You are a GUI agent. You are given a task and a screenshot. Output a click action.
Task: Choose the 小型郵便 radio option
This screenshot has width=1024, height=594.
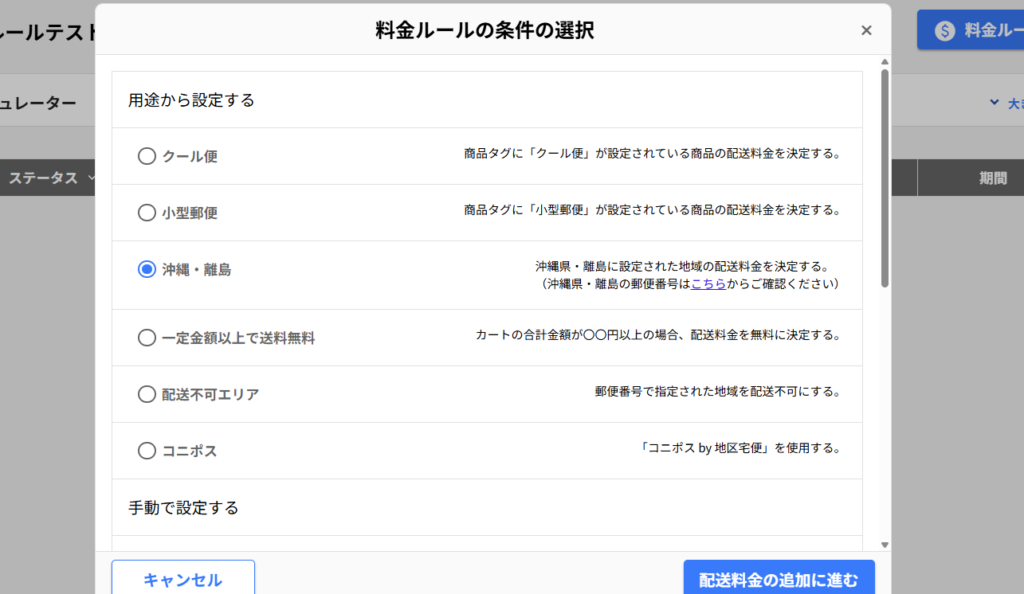pos(147,212)
